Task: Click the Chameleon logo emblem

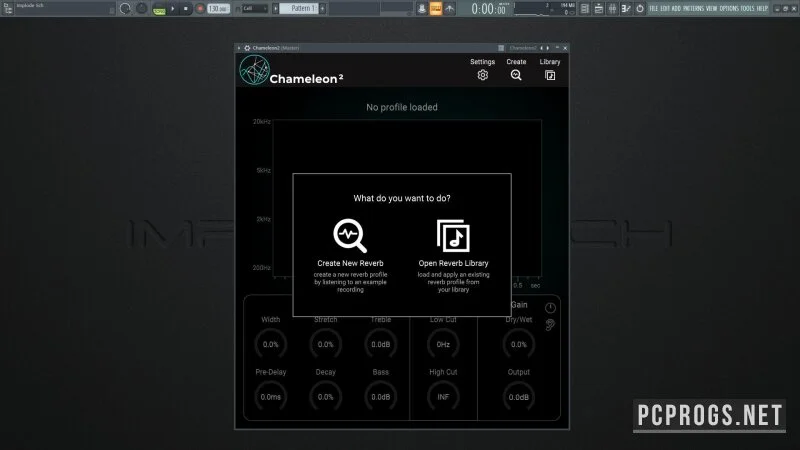Action: point(254,70)
